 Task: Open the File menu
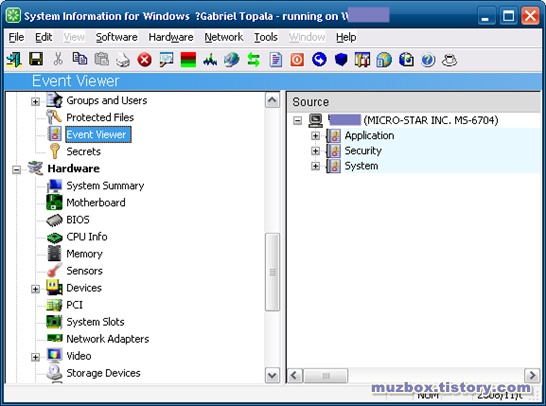tap(16, 37)
